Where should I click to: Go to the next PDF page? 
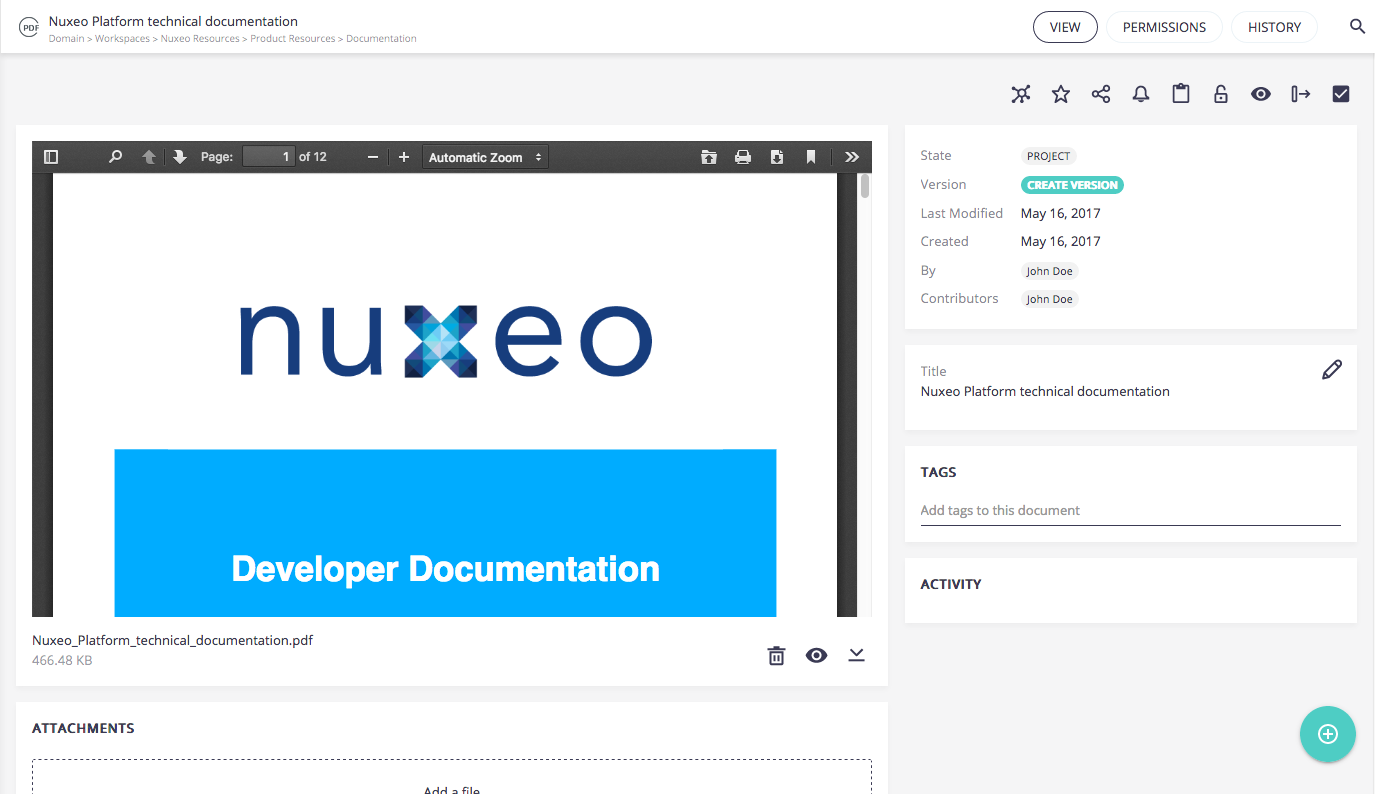(180, 157)
